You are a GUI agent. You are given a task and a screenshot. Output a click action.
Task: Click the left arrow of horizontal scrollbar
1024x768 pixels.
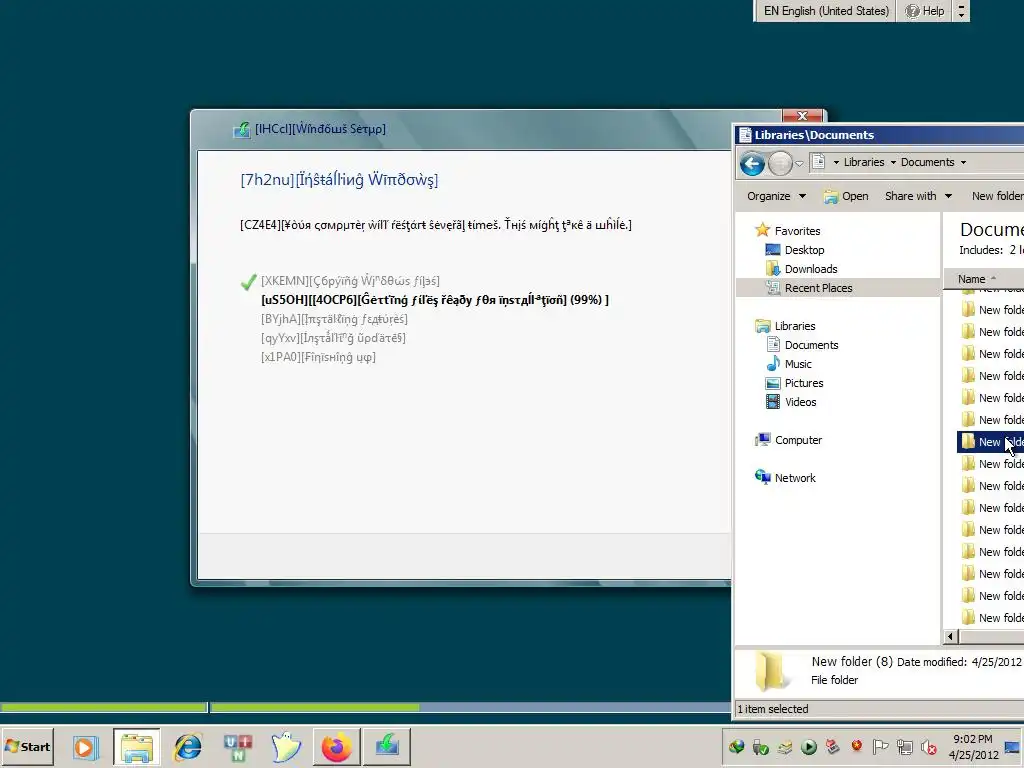pyautogui.click(x=951, y=636)
